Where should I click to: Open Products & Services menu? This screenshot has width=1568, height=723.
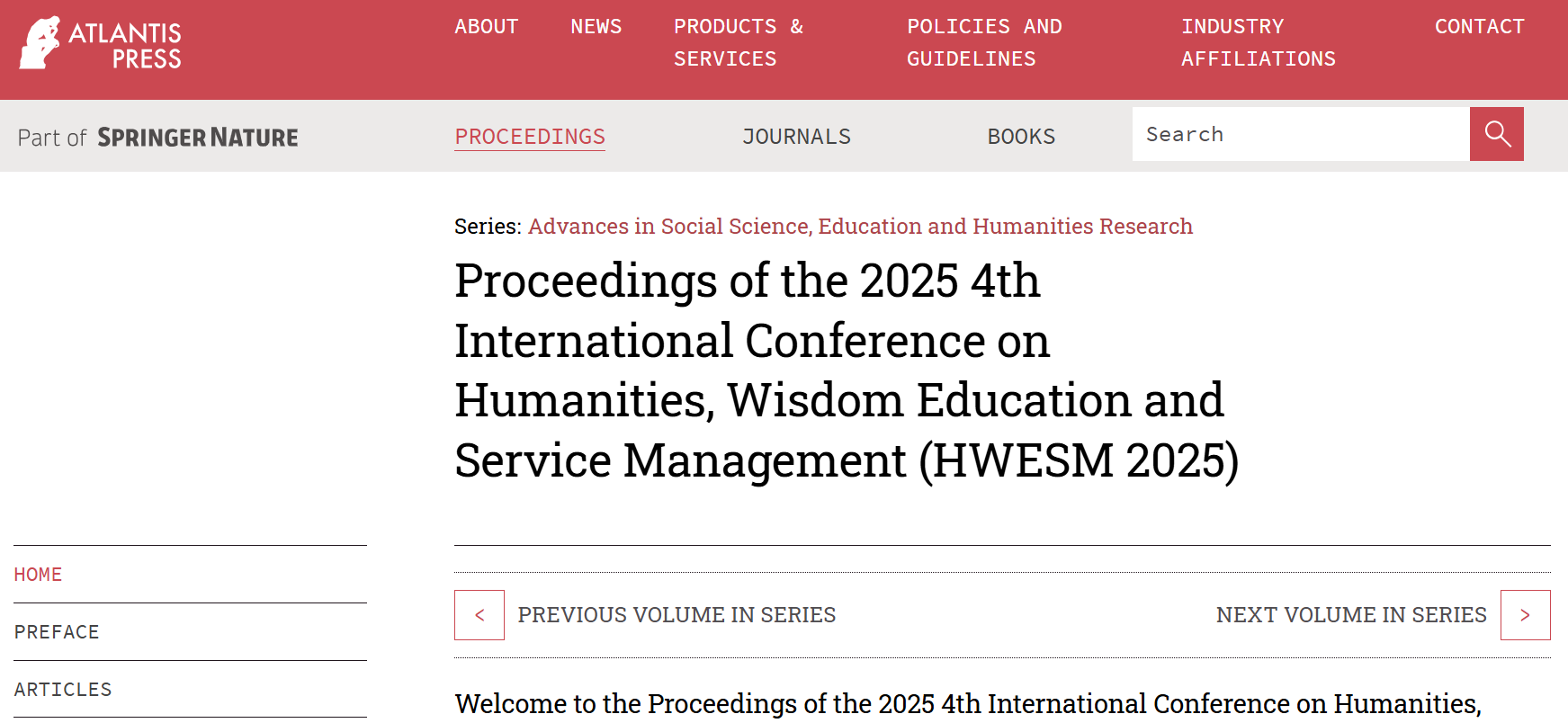click(x=738, y=42)
